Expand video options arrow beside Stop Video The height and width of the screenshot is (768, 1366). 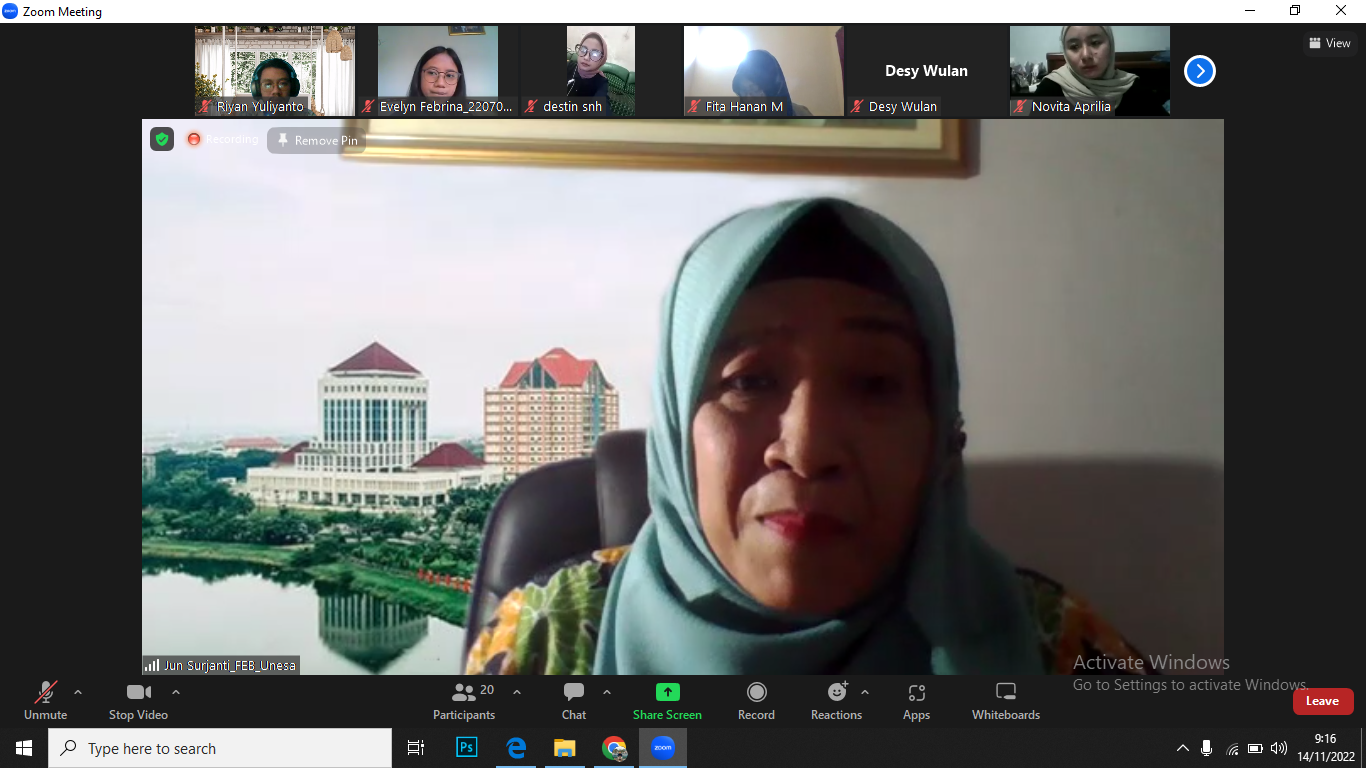[x=176, y=692]
